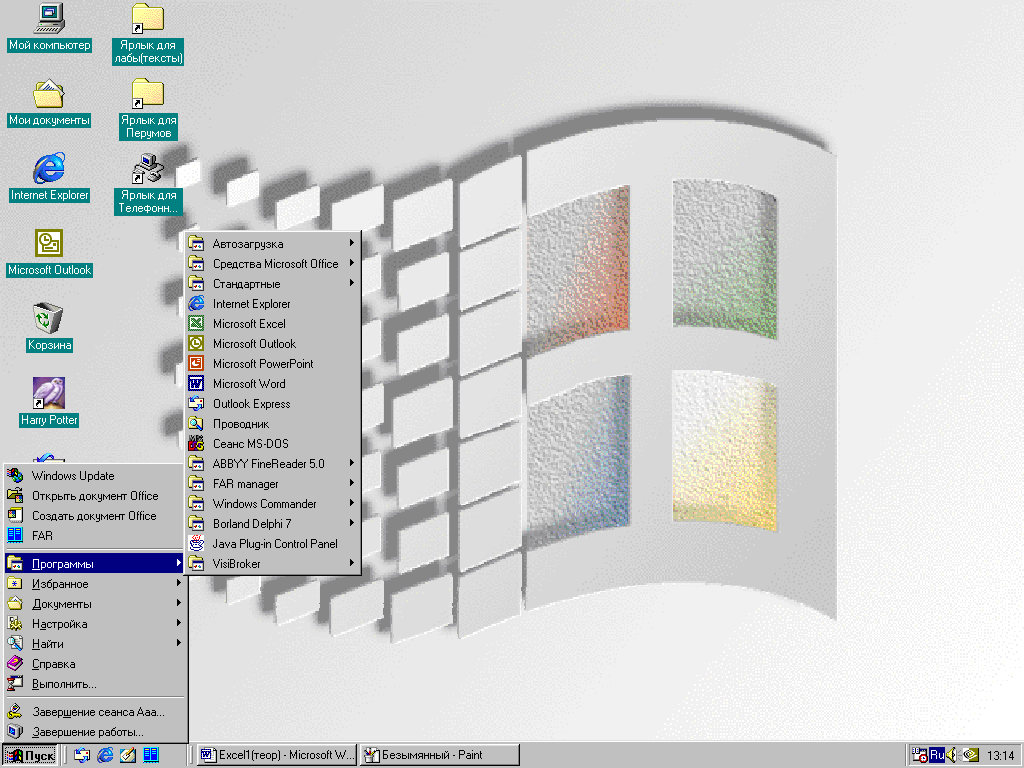This screenshot has width=1024, height=768.
Task: Expand the Стандартные submenu arrow
Action: pyautogui.click(x=351, y=283)
